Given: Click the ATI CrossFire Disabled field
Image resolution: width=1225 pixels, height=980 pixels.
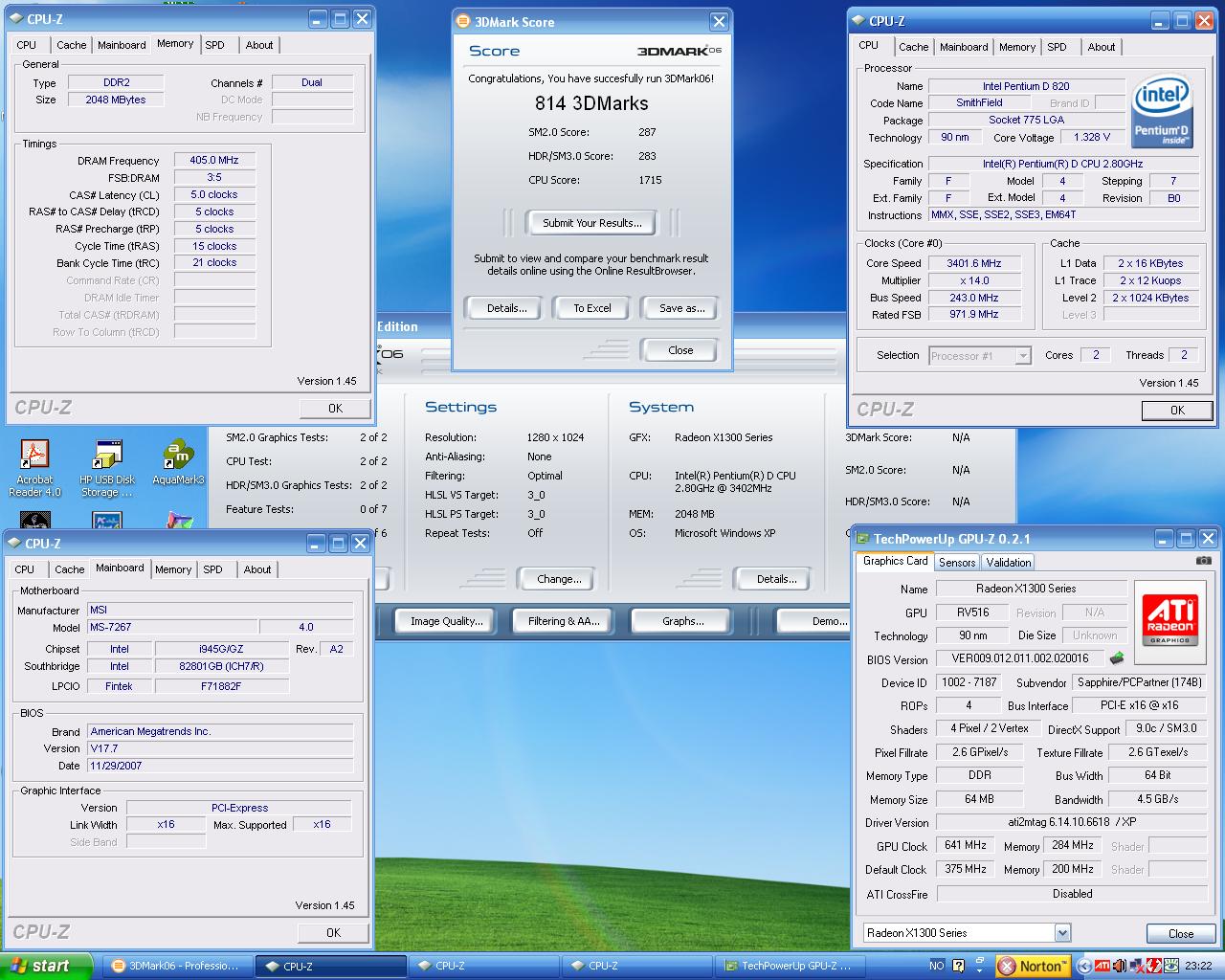Looking at the screenshot, I should point(1071,894).
